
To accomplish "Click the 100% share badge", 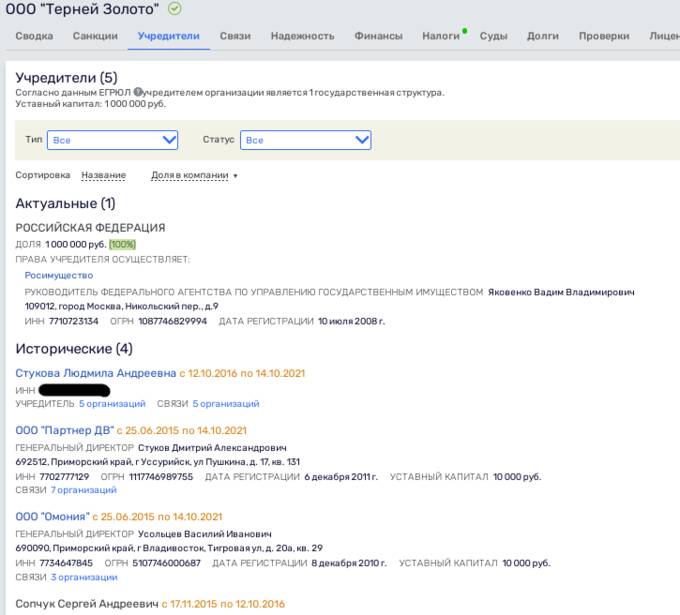I will click(122, 245).
